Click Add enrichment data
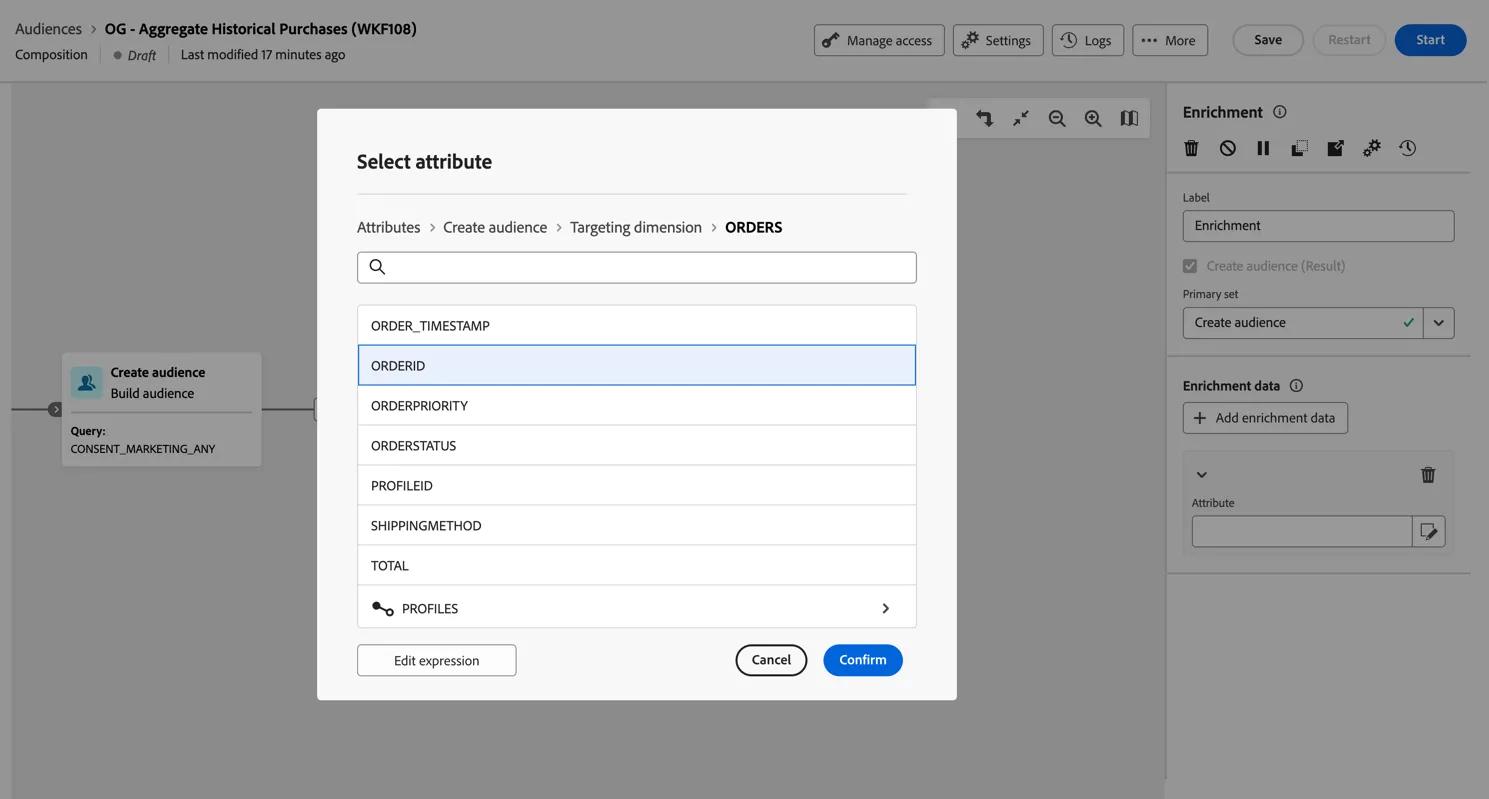This screenshot has height=799, width=1489. point(1265,418)
